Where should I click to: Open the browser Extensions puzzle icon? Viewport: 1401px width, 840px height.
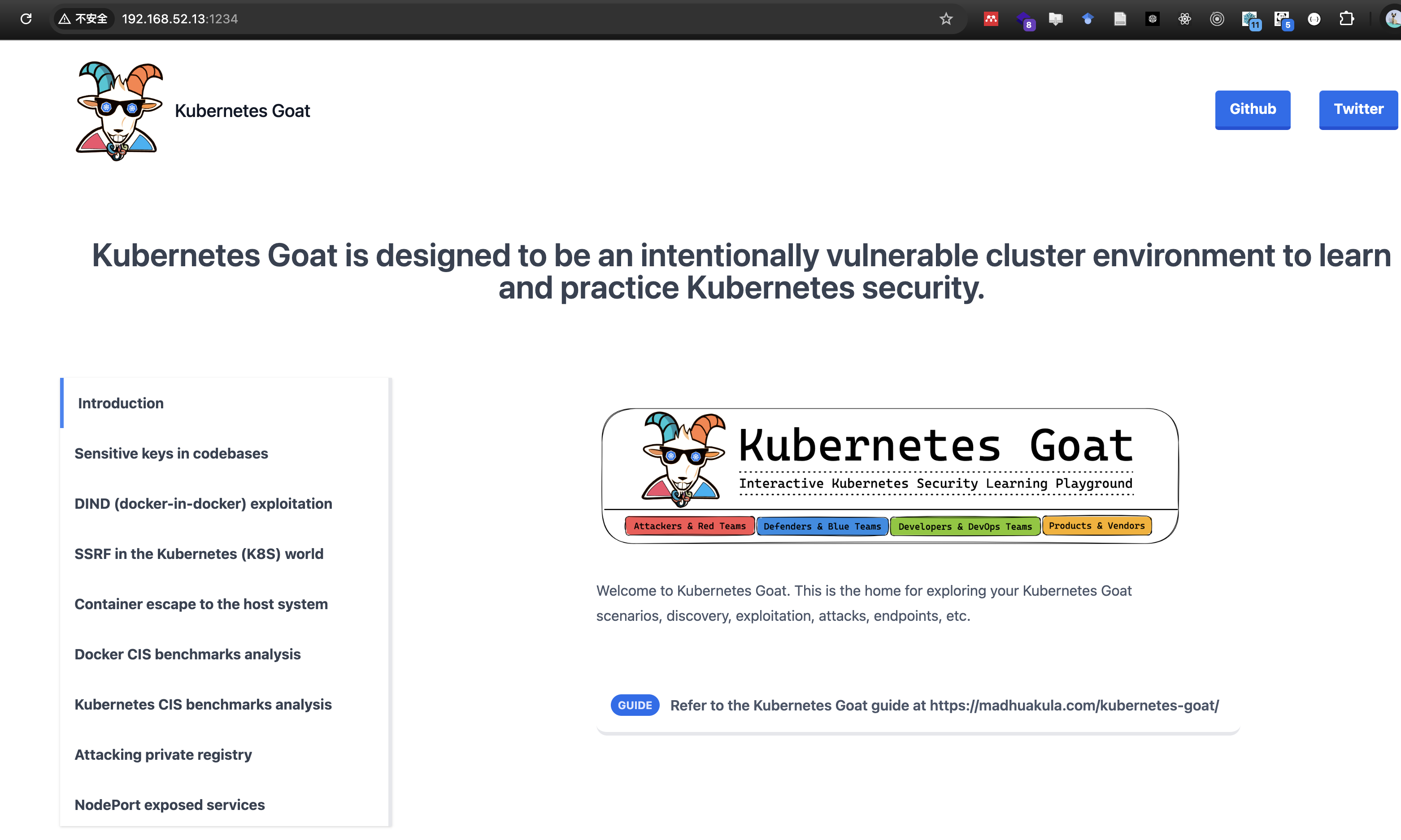pos(1347,19)
